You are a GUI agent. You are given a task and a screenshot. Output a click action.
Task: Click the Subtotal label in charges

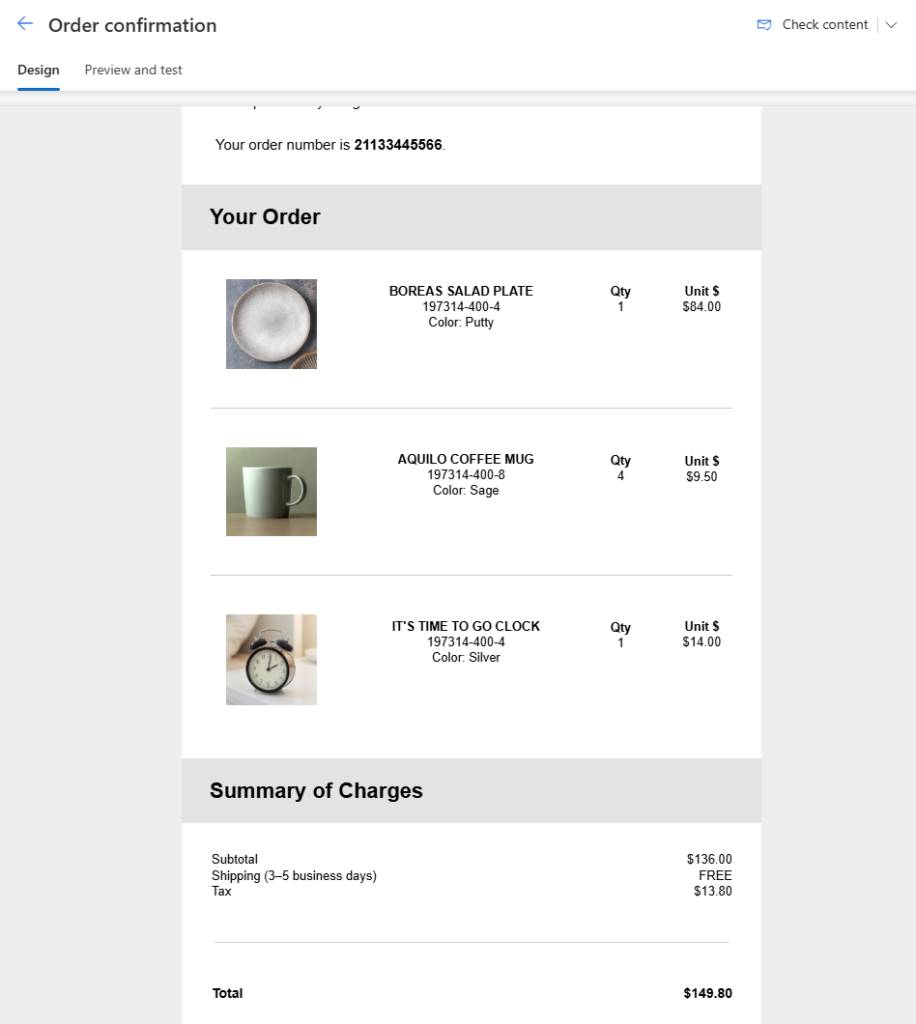pos(235,859)
